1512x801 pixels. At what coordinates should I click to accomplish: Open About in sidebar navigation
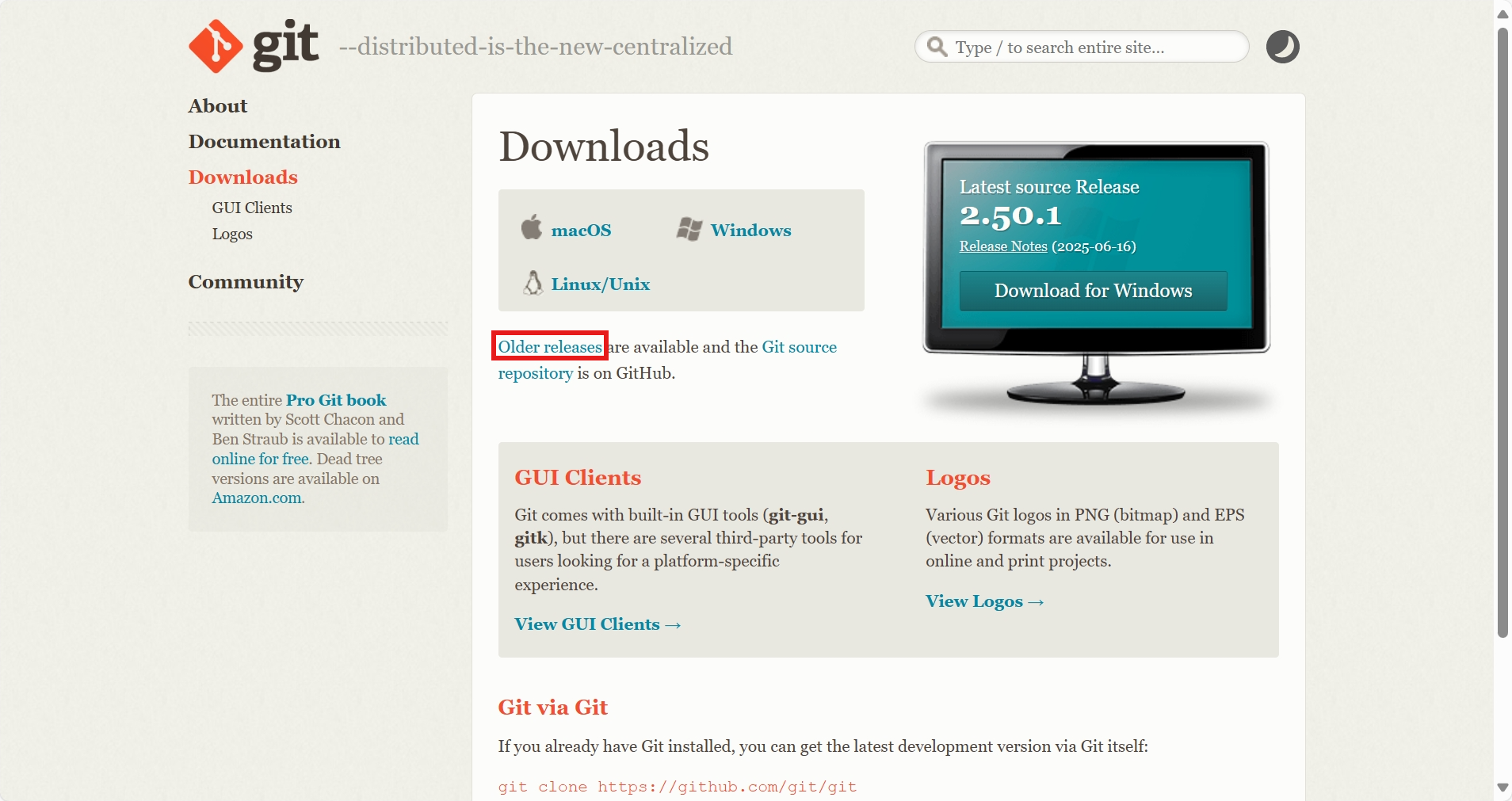(218, 106)
